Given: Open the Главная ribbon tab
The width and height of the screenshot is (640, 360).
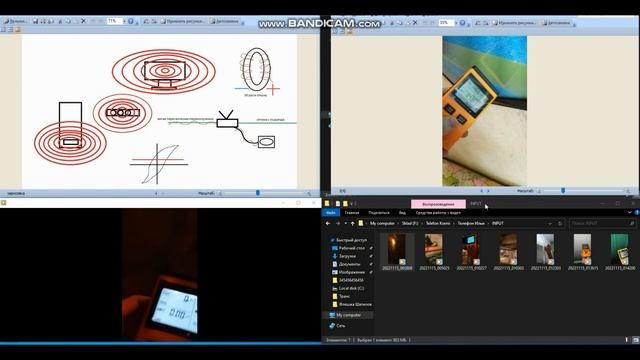Looking at the screenshot, I should click(x=352, y=213).
